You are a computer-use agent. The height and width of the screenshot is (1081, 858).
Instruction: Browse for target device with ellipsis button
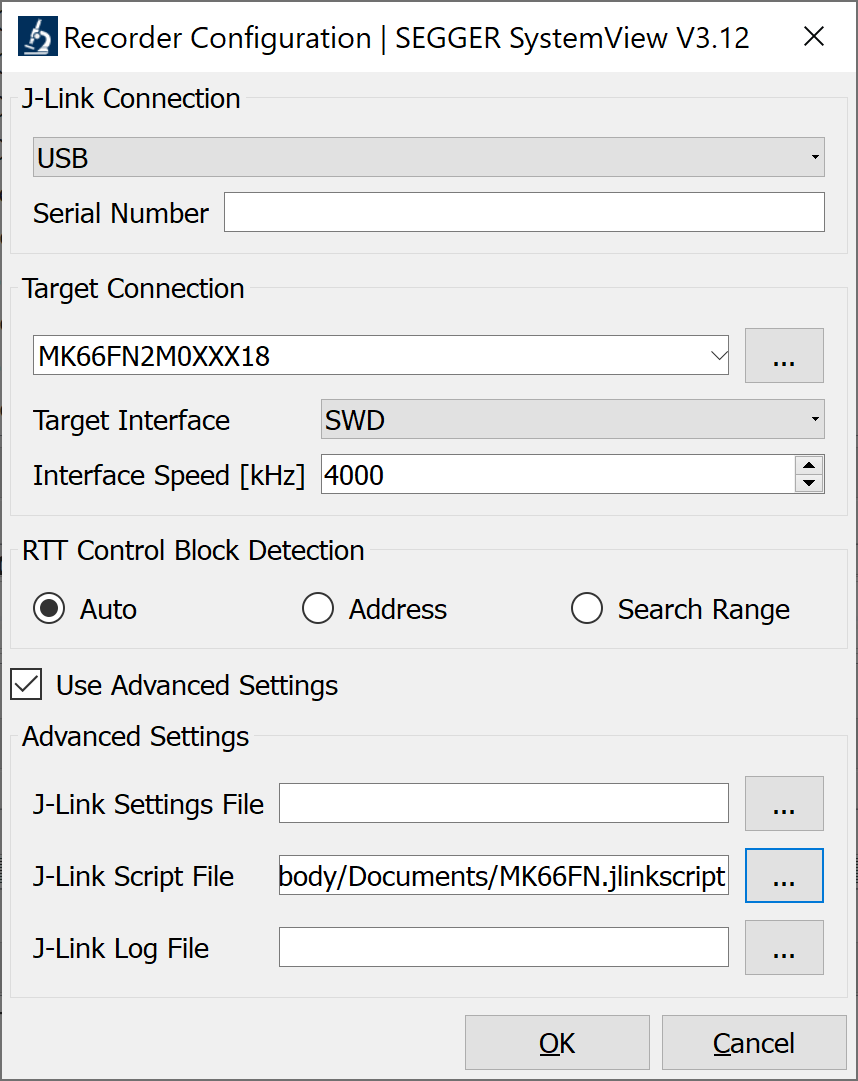pyautogui.click(x=784, y=356)
